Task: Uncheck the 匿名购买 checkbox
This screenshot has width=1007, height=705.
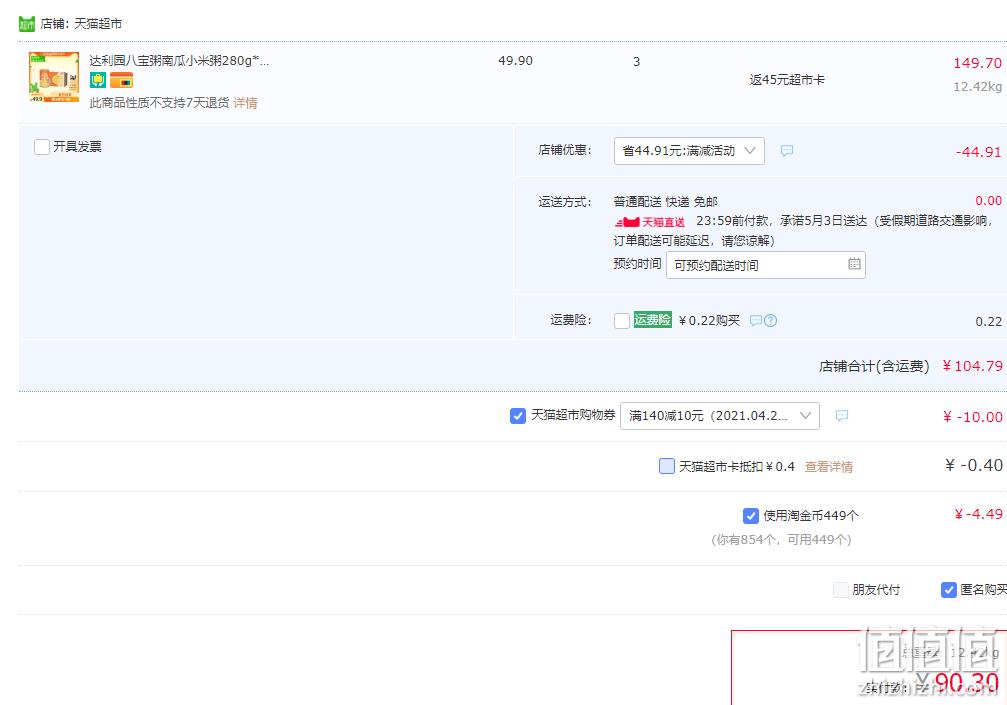Action: (x=949, y=589)
